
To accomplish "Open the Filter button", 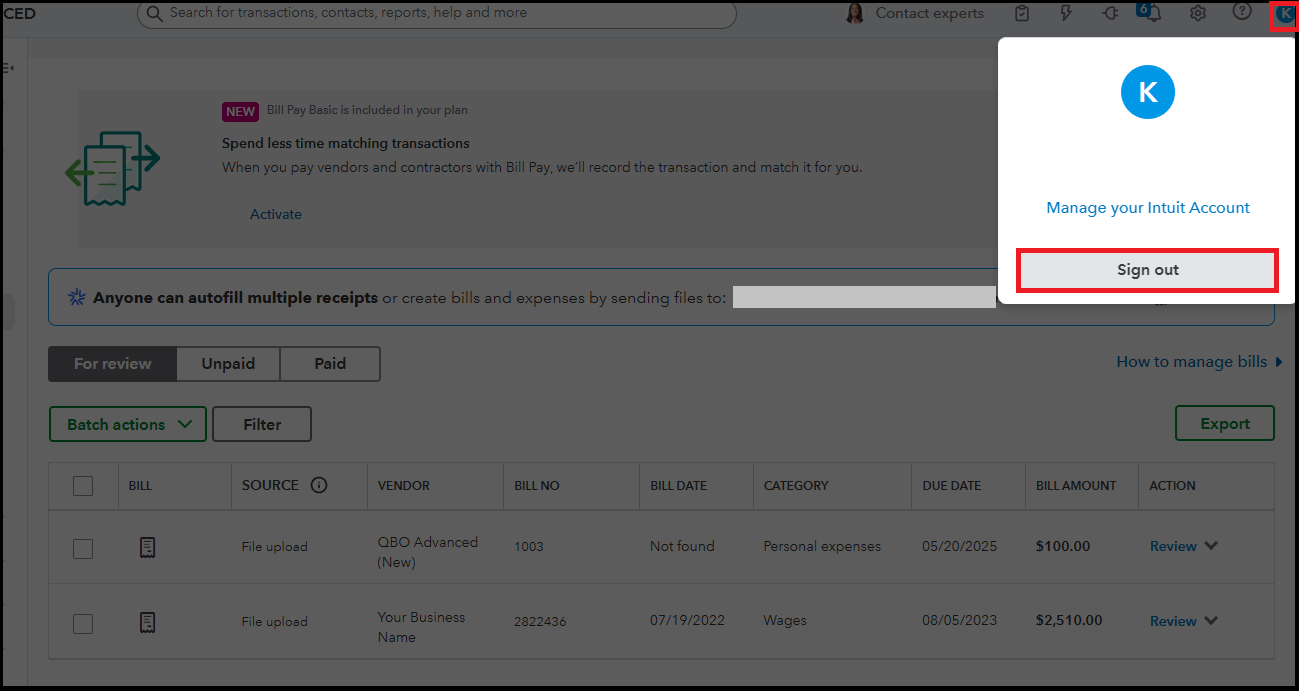I will [x=262, y=424].
